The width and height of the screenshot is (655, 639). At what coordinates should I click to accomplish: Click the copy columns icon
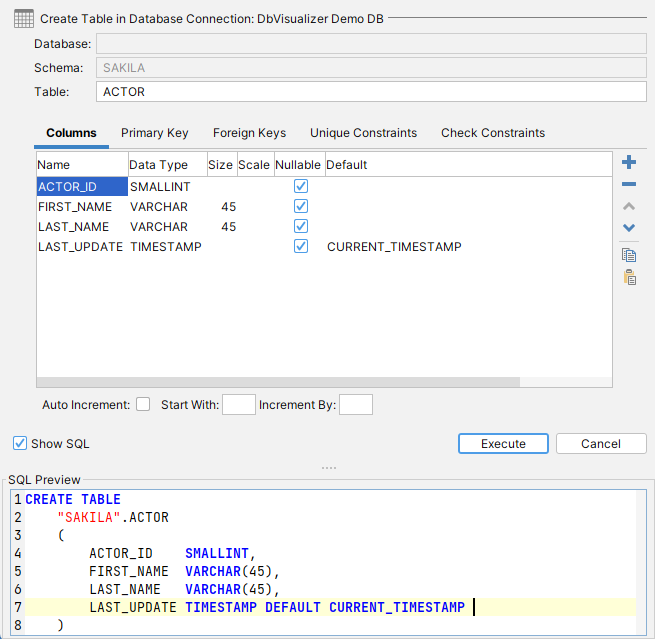pyautogui.click(x=629, y=256)
